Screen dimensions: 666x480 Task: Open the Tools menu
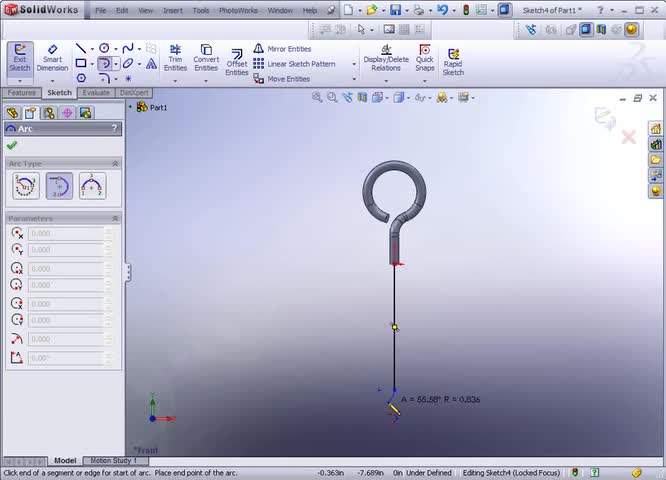(200, 10)
